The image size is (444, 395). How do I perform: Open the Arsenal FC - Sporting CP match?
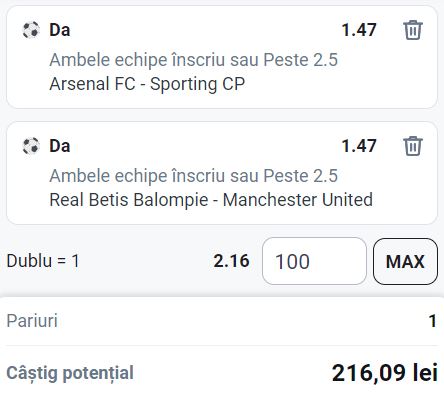coord(147,84)
